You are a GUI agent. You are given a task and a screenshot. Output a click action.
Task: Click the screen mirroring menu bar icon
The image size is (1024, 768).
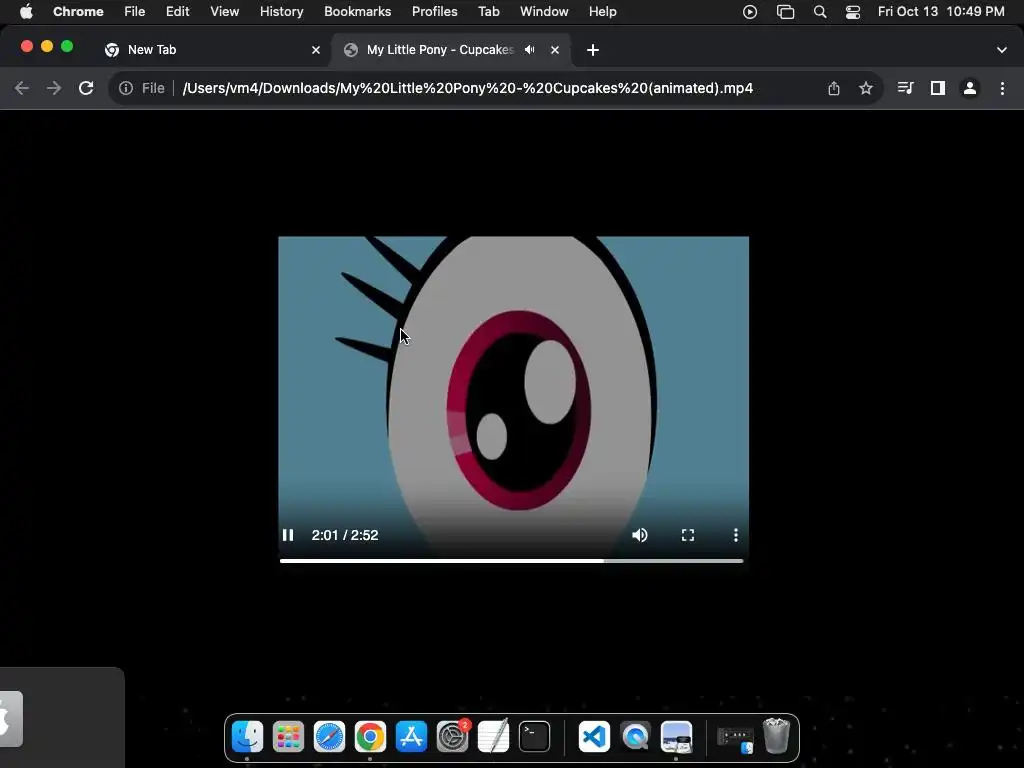[785, 12]
